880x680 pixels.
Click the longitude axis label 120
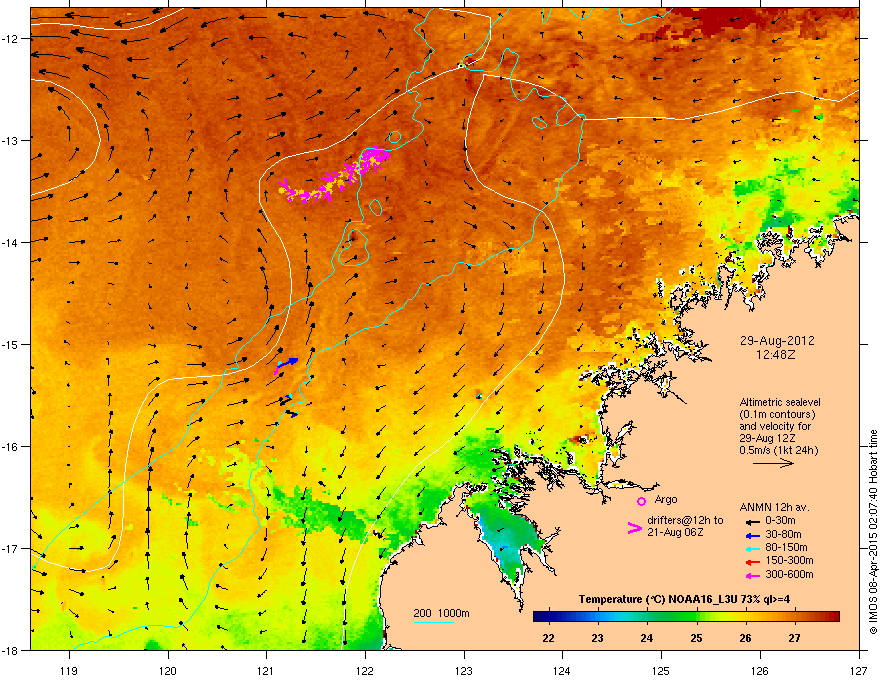click(x=168, y=671)
